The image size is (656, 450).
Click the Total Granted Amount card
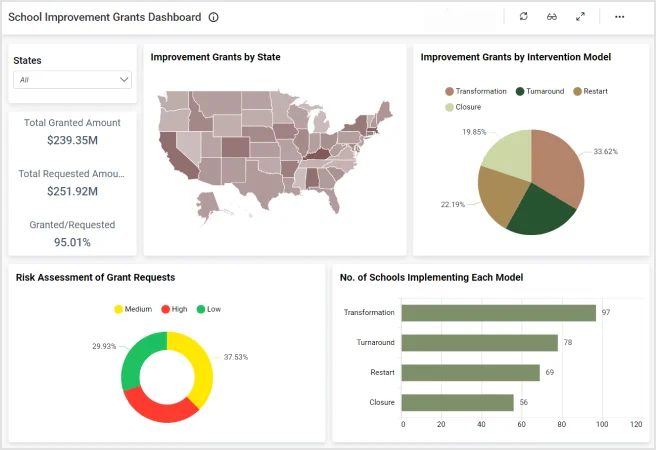72,131
